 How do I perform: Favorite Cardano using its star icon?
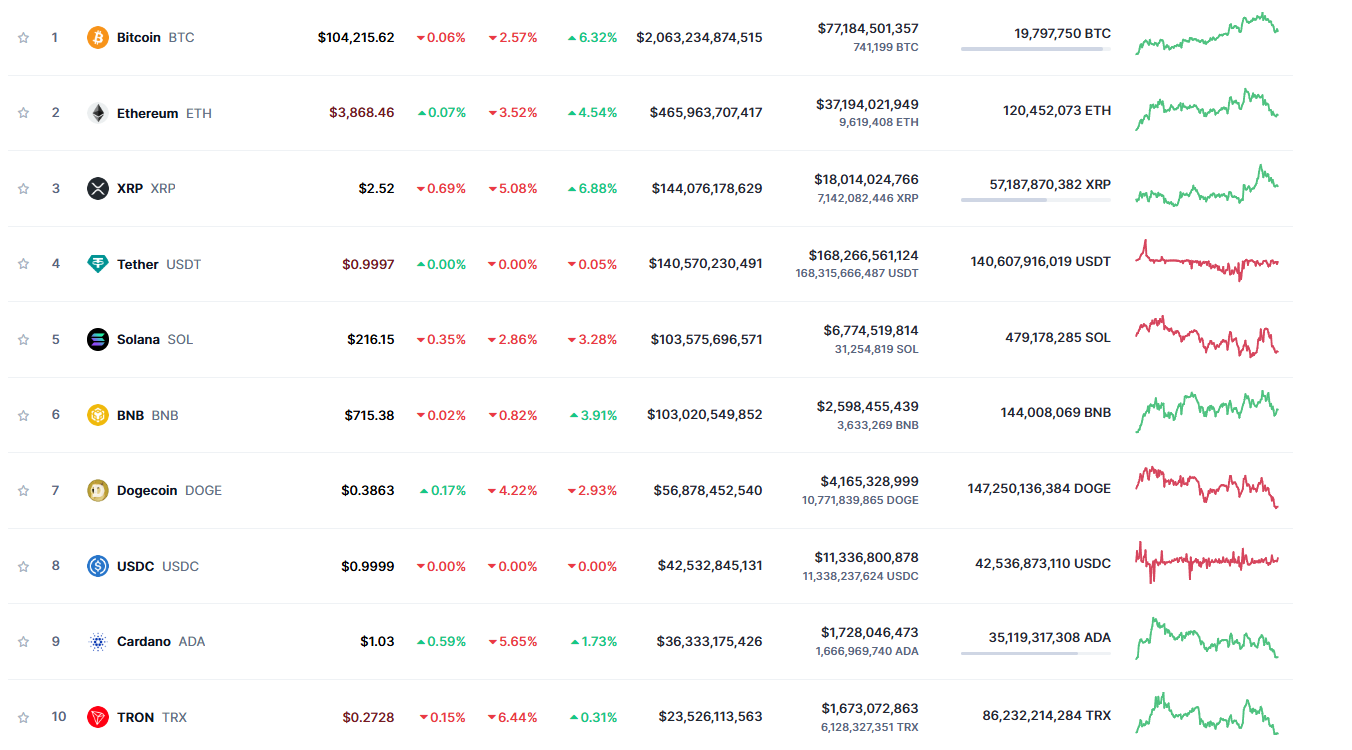(x=23, y=641)
